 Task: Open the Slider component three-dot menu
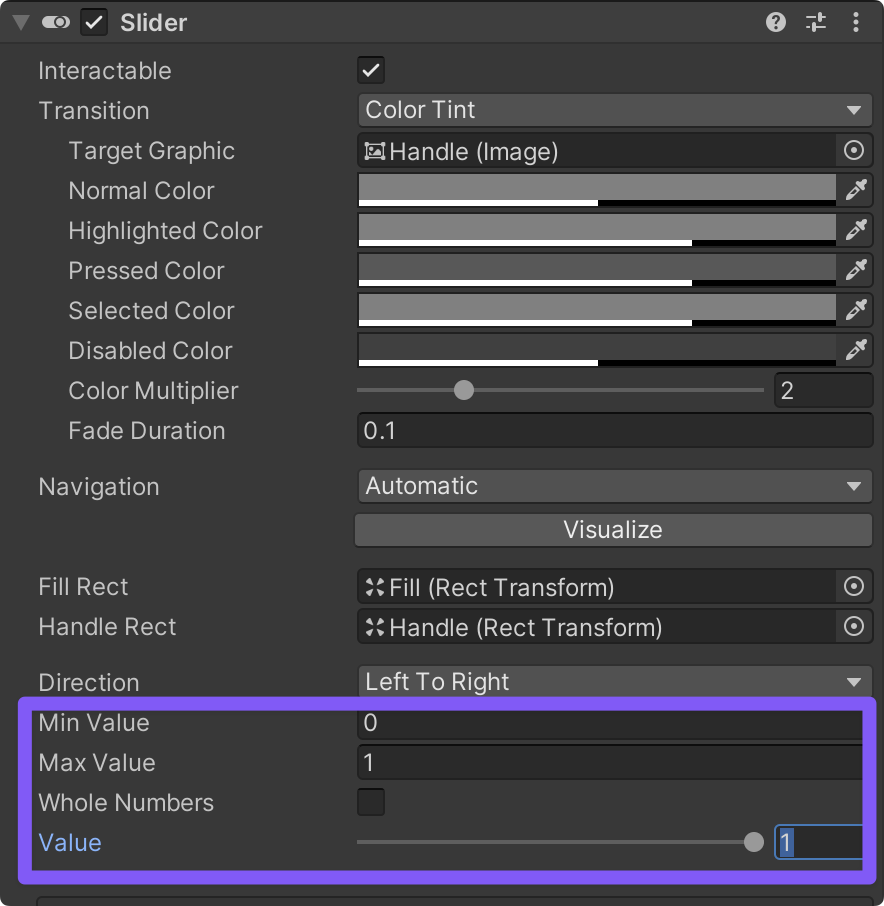coord(856,22)
